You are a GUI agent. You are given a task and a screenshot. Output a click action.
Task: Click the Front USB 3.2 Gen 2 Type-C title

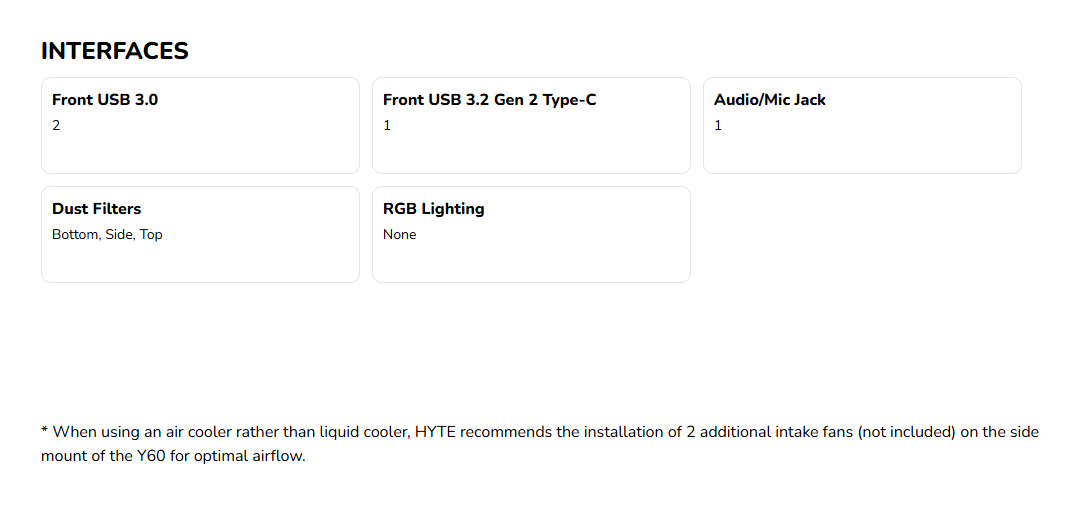click(x=489, y=100)
